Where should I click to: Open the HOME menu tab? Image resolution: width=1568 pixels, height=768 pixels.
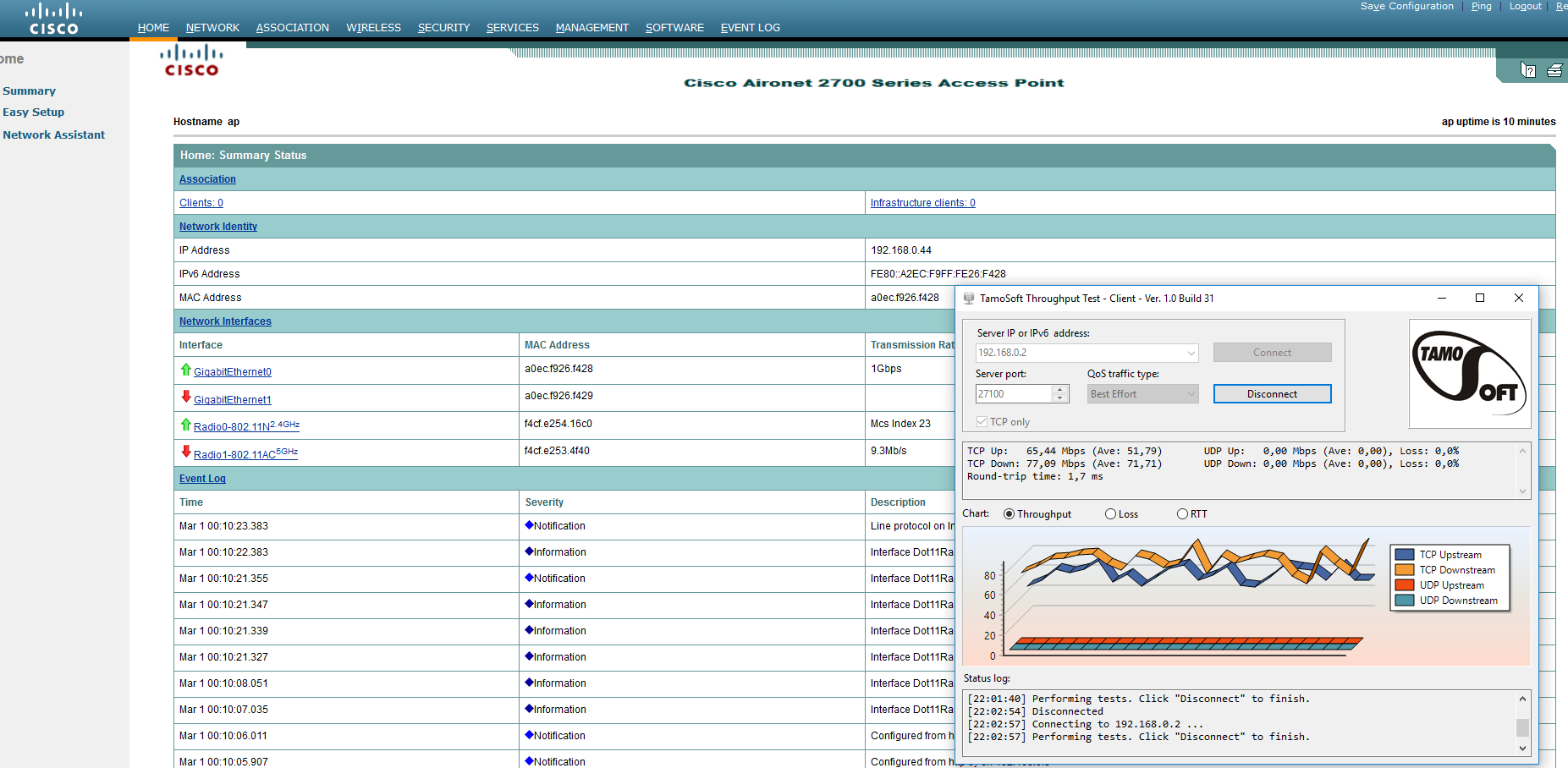(153, 28)
